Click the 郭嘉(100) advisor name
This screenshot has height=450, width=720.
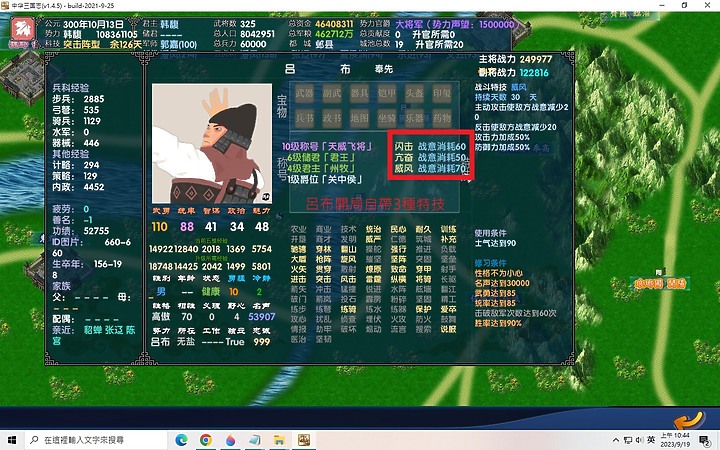pos(179,45)
